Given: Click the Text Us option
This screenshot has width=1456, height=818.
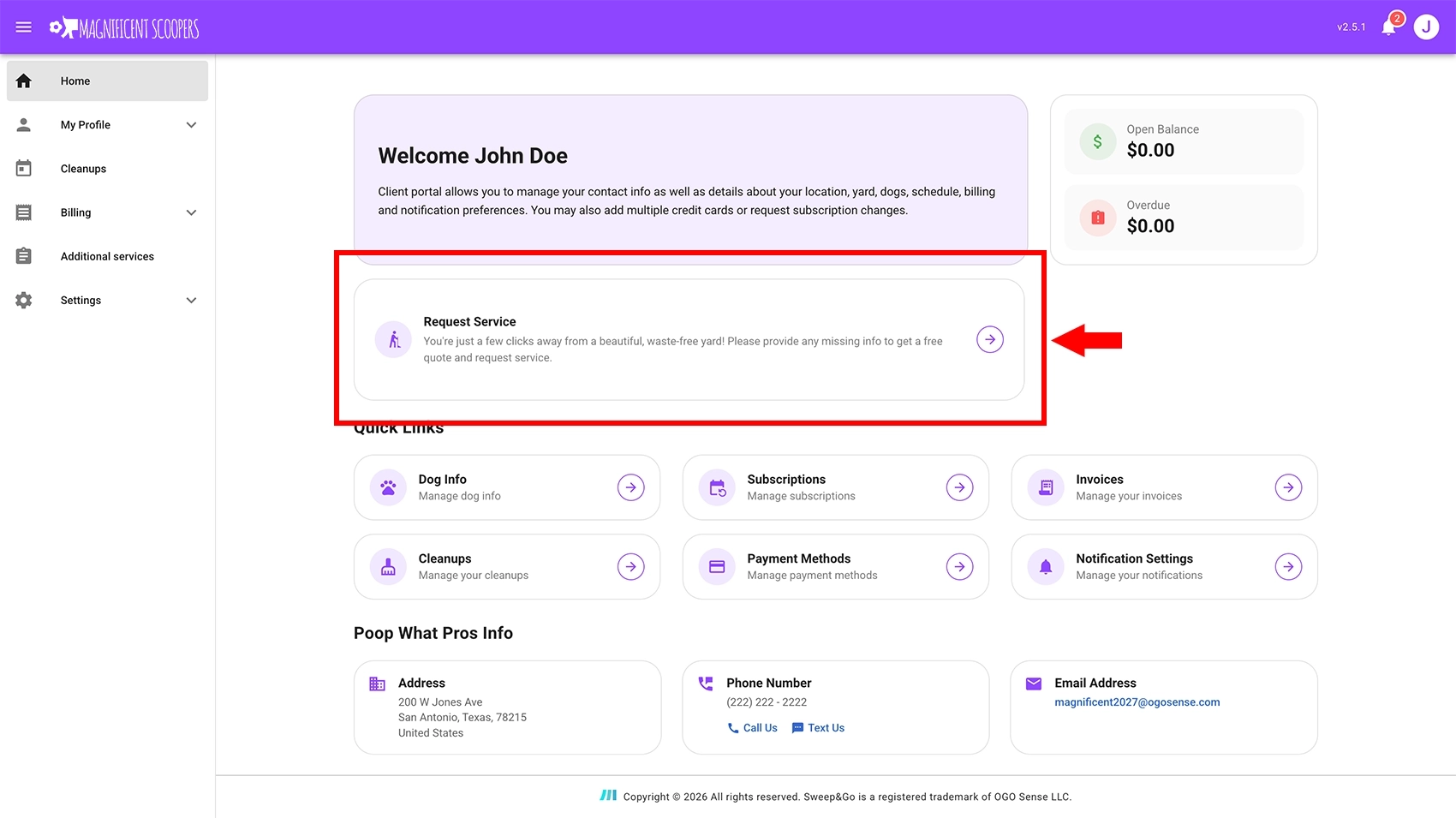Looking at the screenshot, I should pyautogui.click(x=817, y=727).
